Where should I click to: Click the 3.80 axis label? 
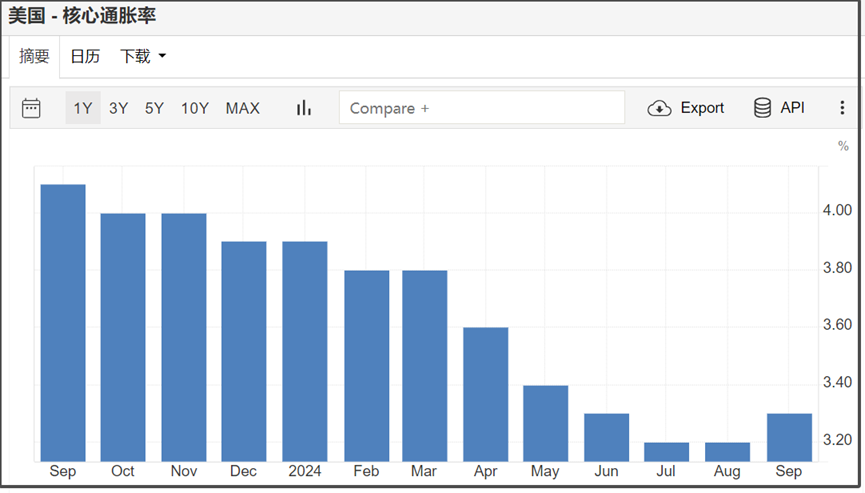coord(837,267)
